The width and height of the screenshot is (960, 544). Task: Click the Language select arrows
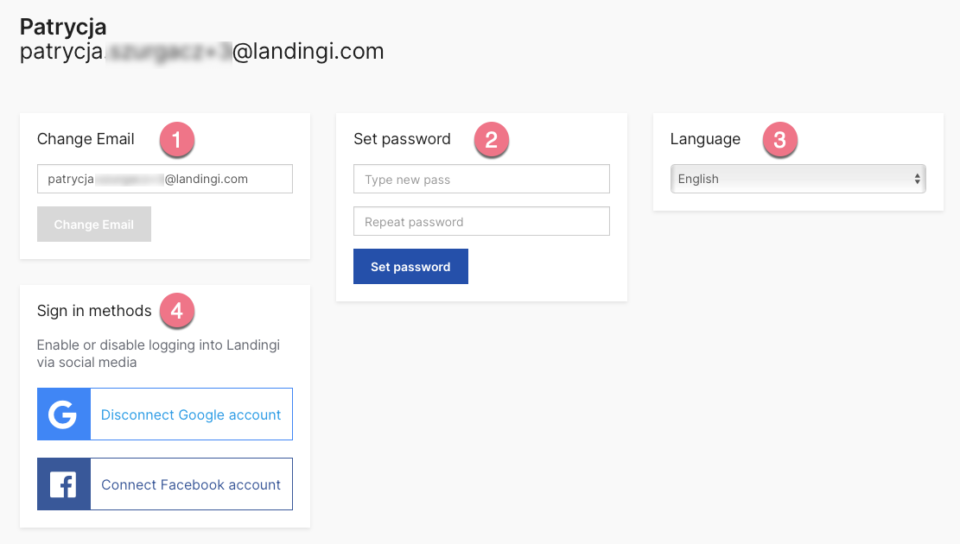917,179
